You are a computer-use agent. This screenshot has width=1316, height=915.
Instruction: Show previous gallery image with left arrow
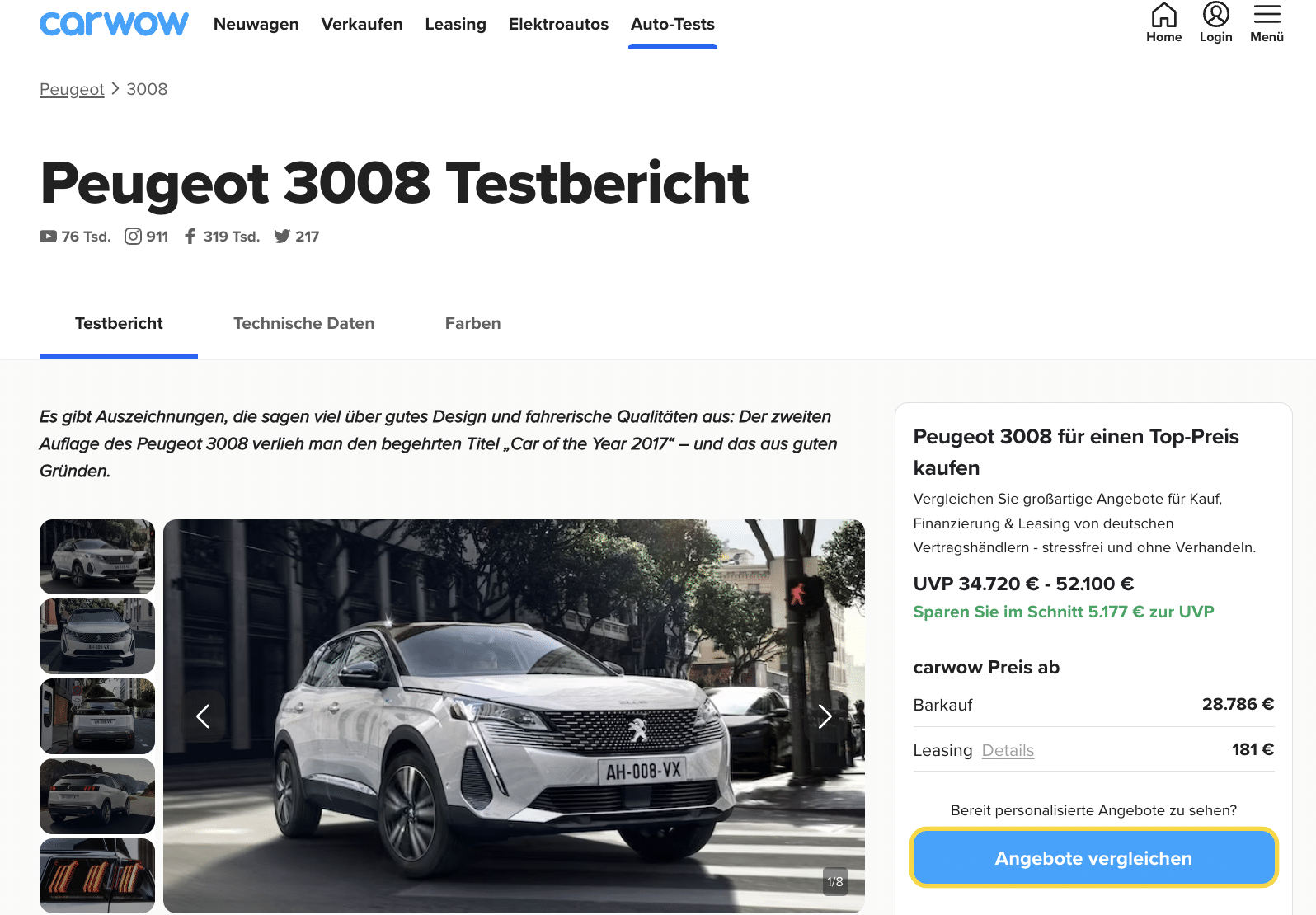coord(204,716)
